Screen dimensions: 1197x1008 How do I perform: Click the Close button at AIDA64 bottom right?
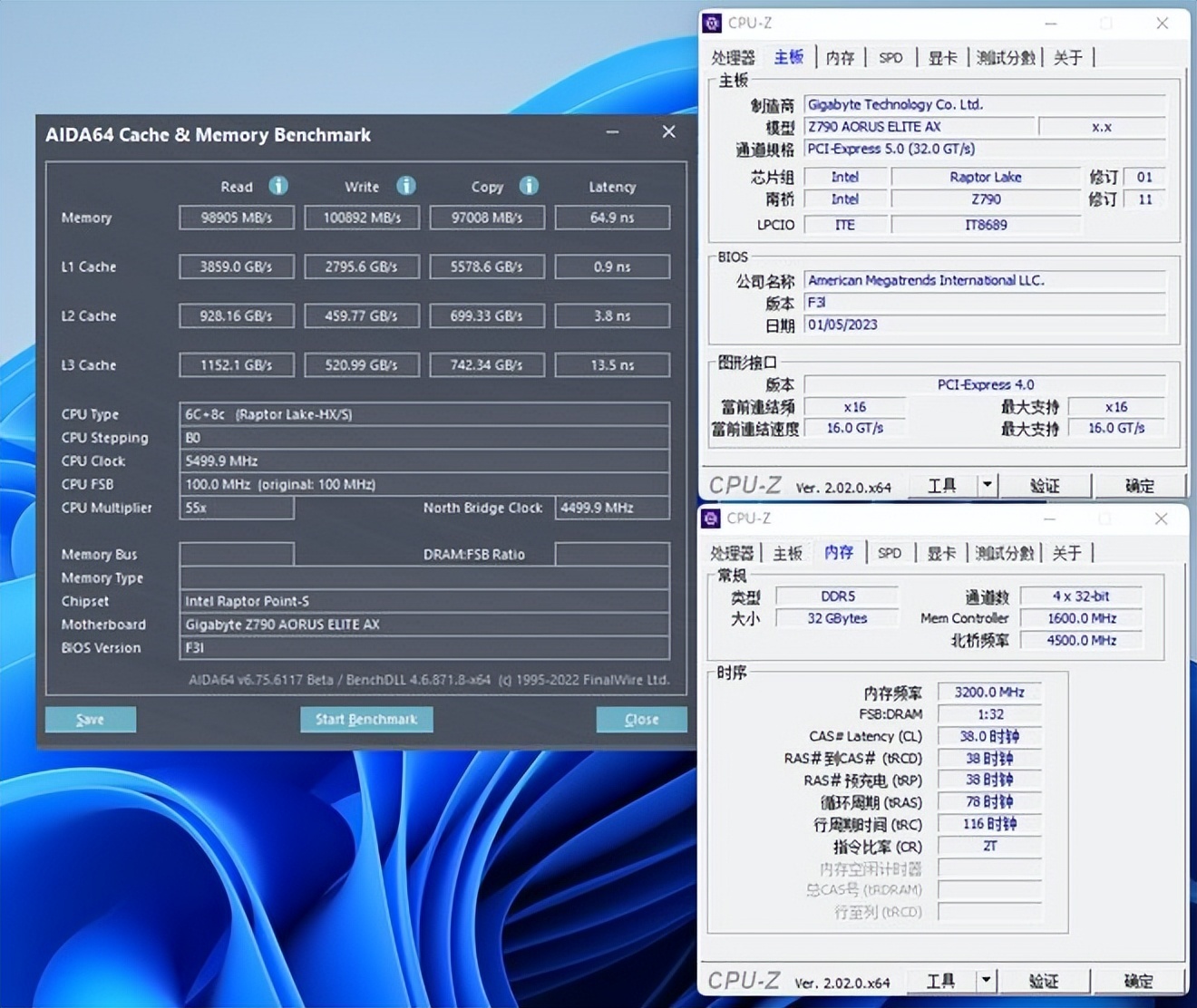[641, 719]
